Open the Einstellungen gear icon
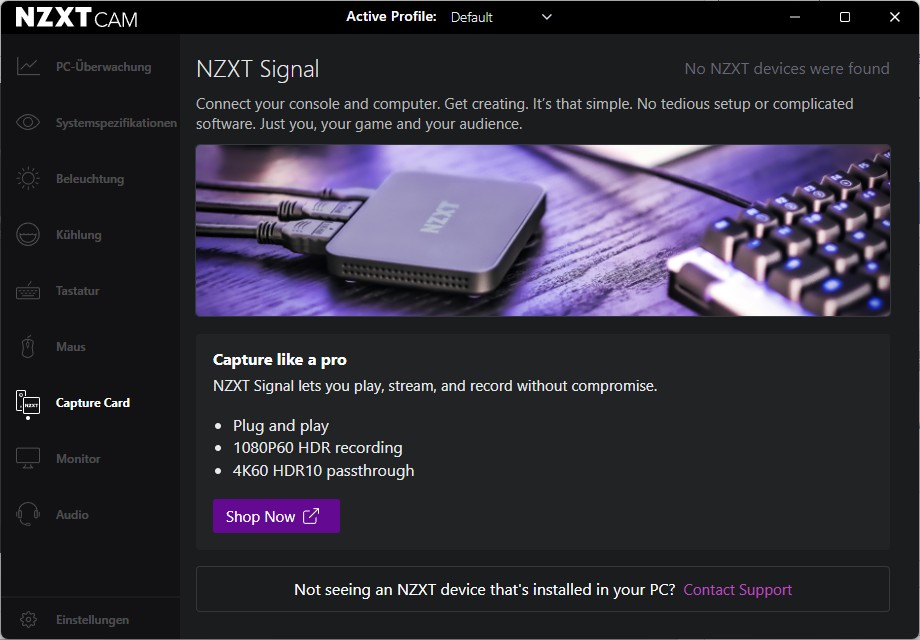Screen dimensions: 920x640 pos(28,620)
